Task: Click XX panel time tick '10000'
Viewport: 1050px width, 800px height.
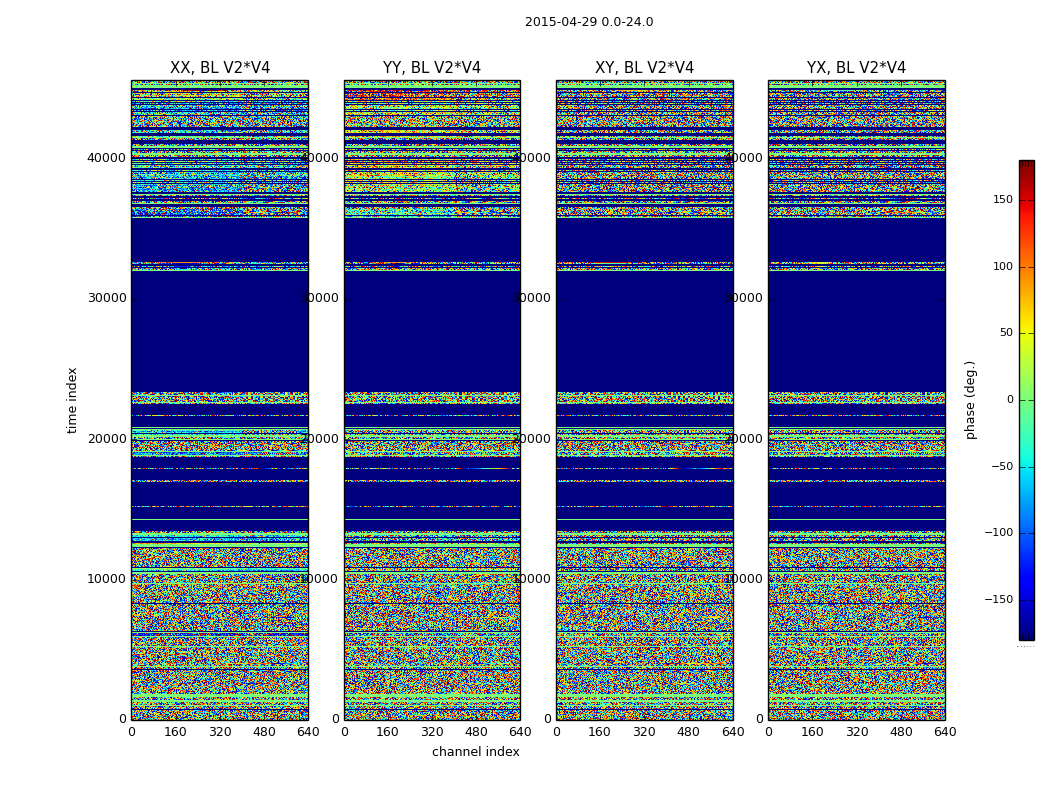Action: pos(106,578)
